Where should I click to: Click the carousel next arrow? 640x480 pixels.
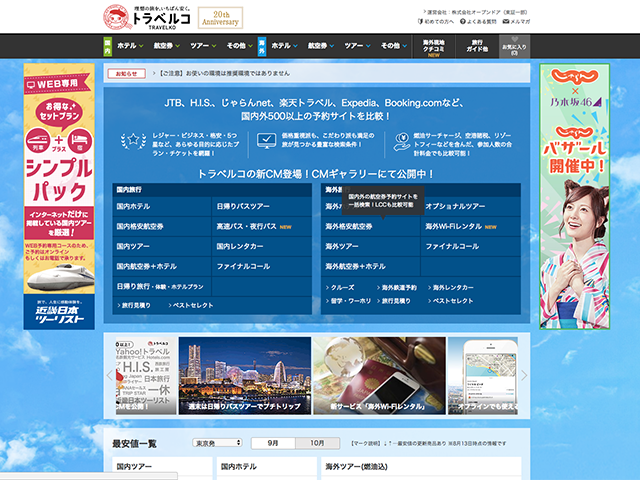pos(524,376)
